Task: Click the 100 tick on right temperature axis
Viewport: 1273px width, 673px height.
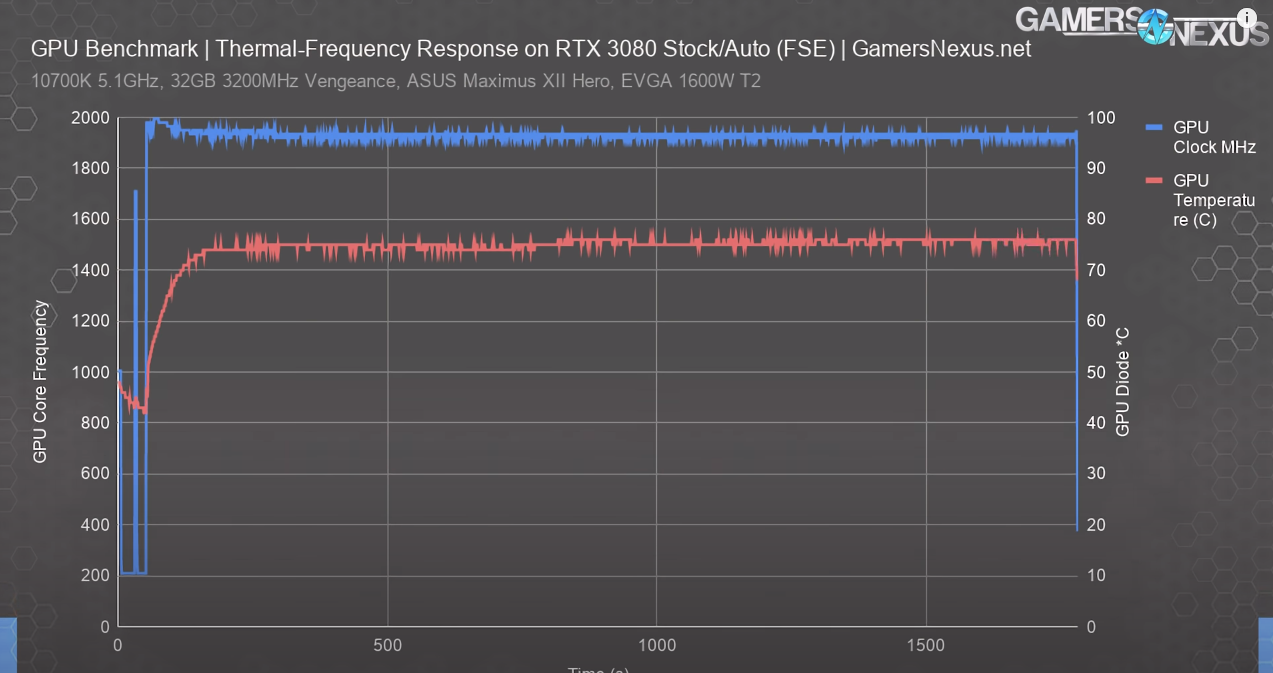Action: 1100,118
